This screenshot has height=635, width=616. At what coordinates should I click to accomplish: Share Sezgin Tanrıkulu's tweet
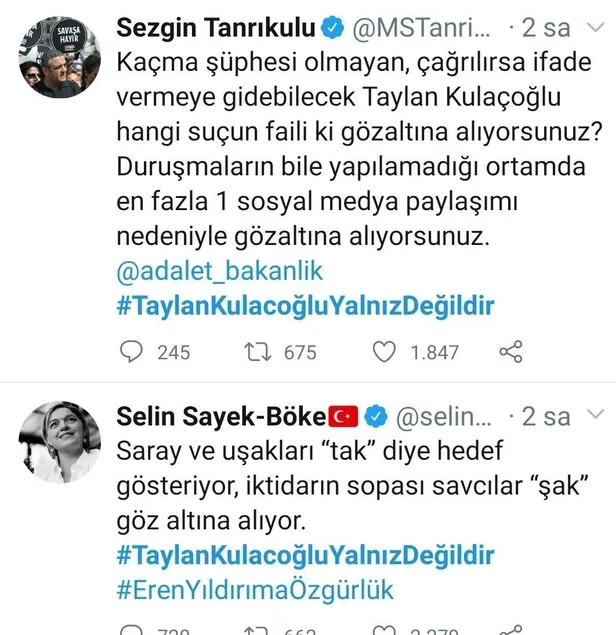(510, 351)
